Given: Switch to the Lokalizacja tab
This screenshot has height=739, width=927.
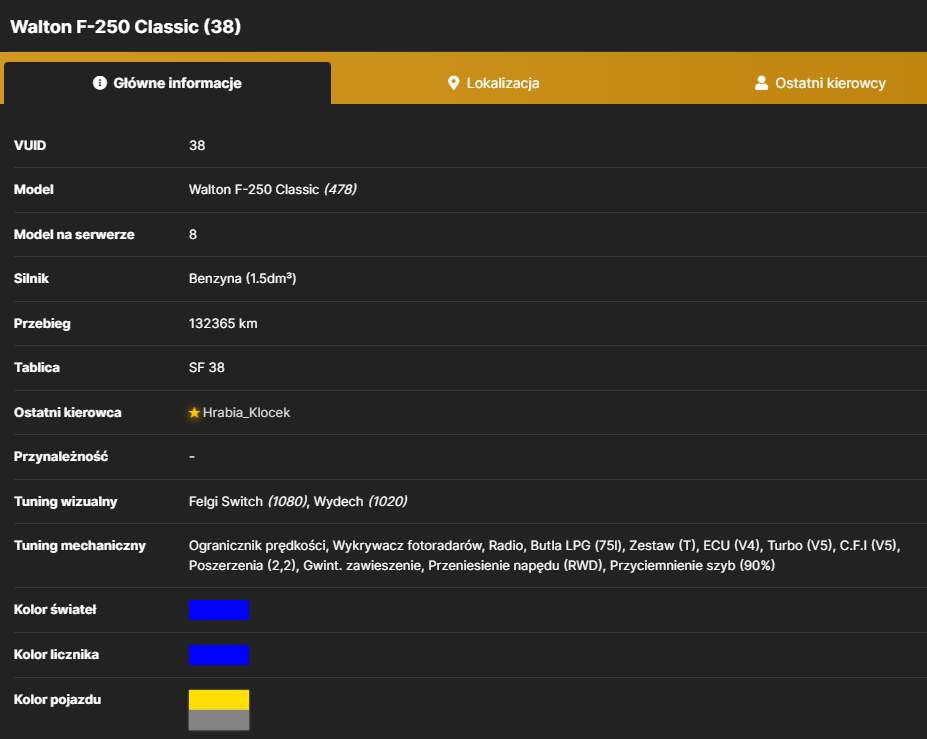Looking at the screenshot, I should 494,83.
